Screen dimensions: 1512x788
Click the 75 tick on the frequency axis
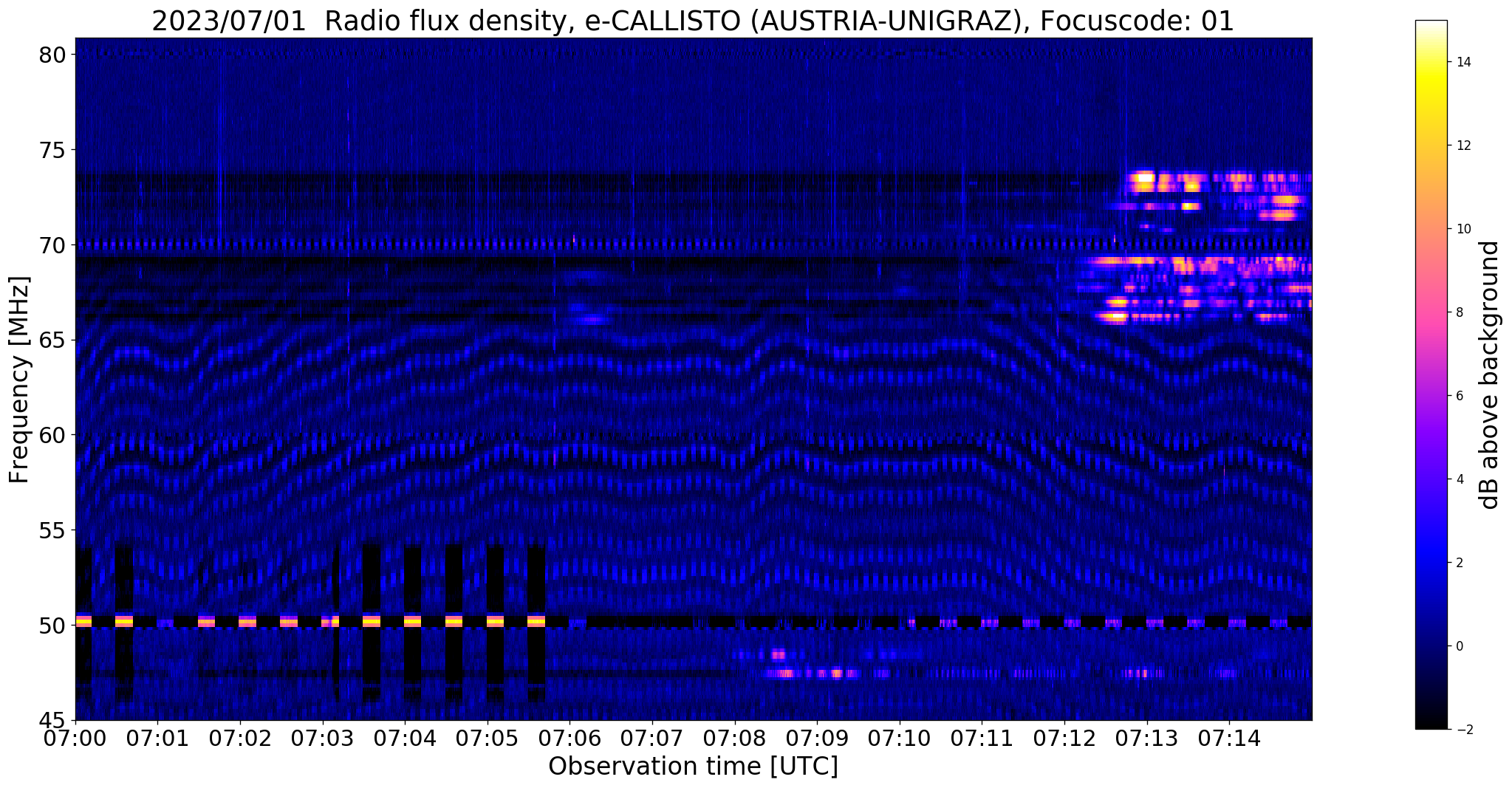pyautogui.click(x=55, y=150)
